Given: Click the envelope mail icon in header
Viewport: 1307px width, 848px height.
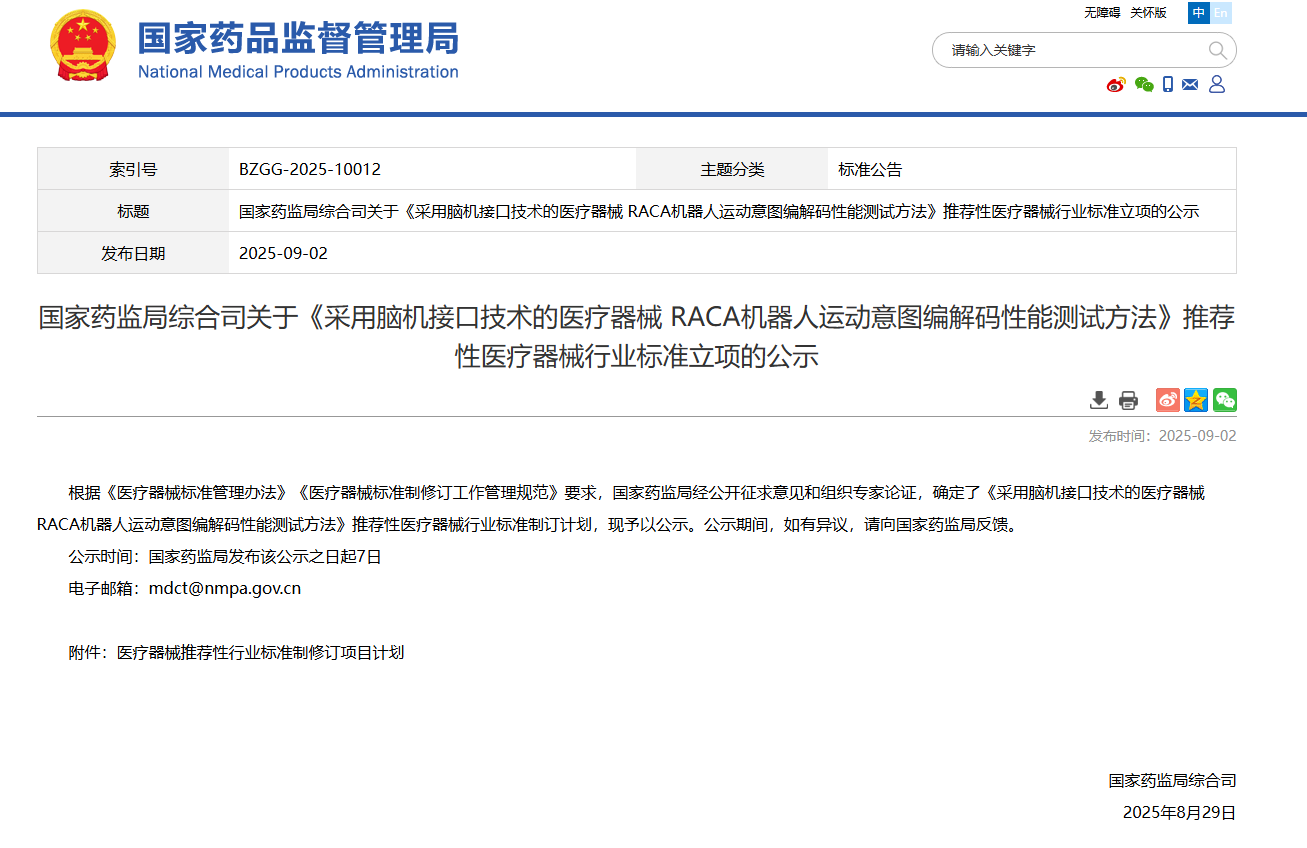Looking at the screenshot, I should [1190, 85].
